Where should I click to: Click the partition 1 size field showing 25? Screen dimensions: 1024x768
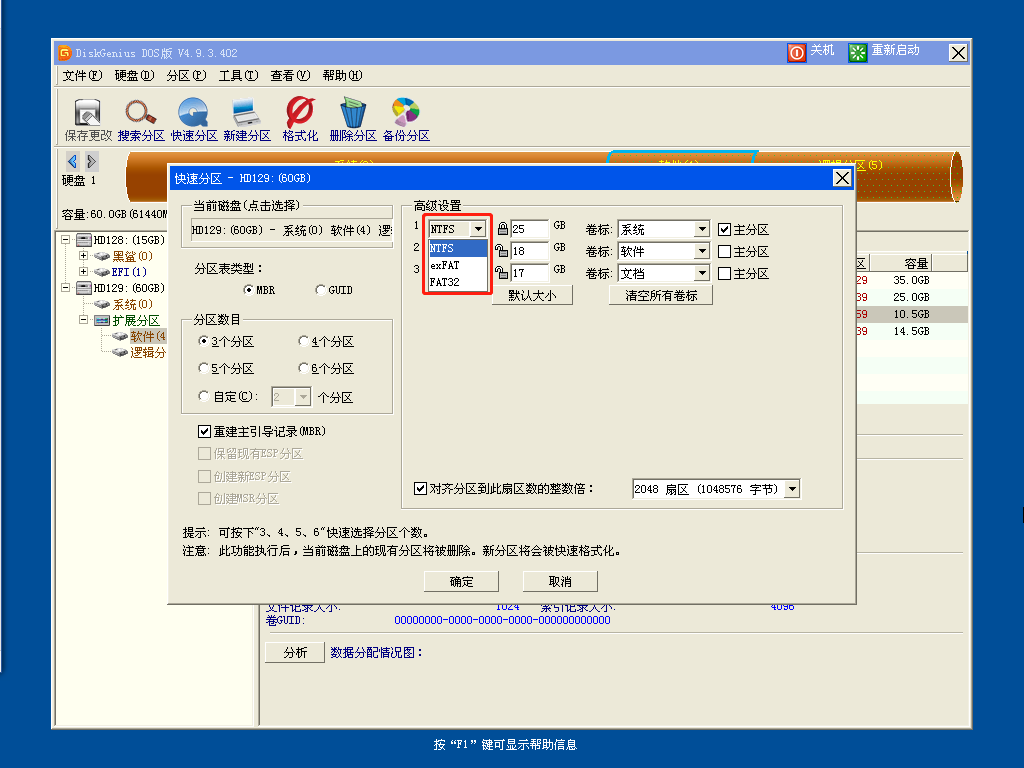coord(529,229)
